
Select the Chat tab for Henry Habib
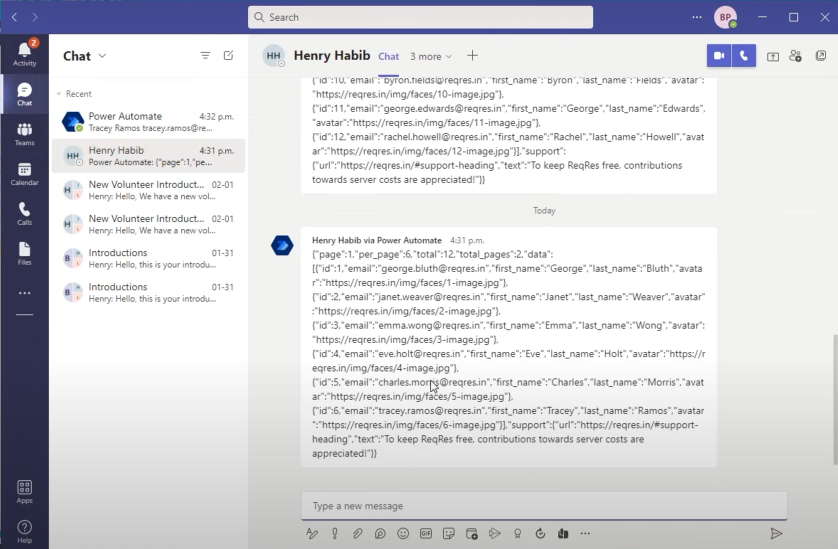(x=389, y=56)
